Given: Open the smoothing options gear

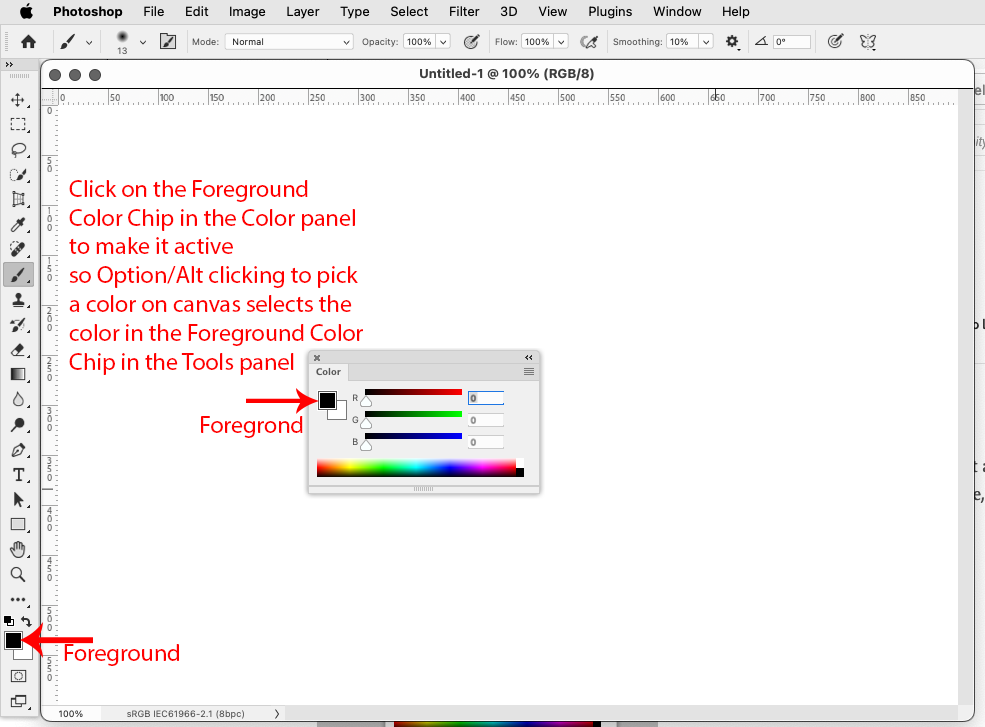Looking at the screenshot, I should (732, 41).
